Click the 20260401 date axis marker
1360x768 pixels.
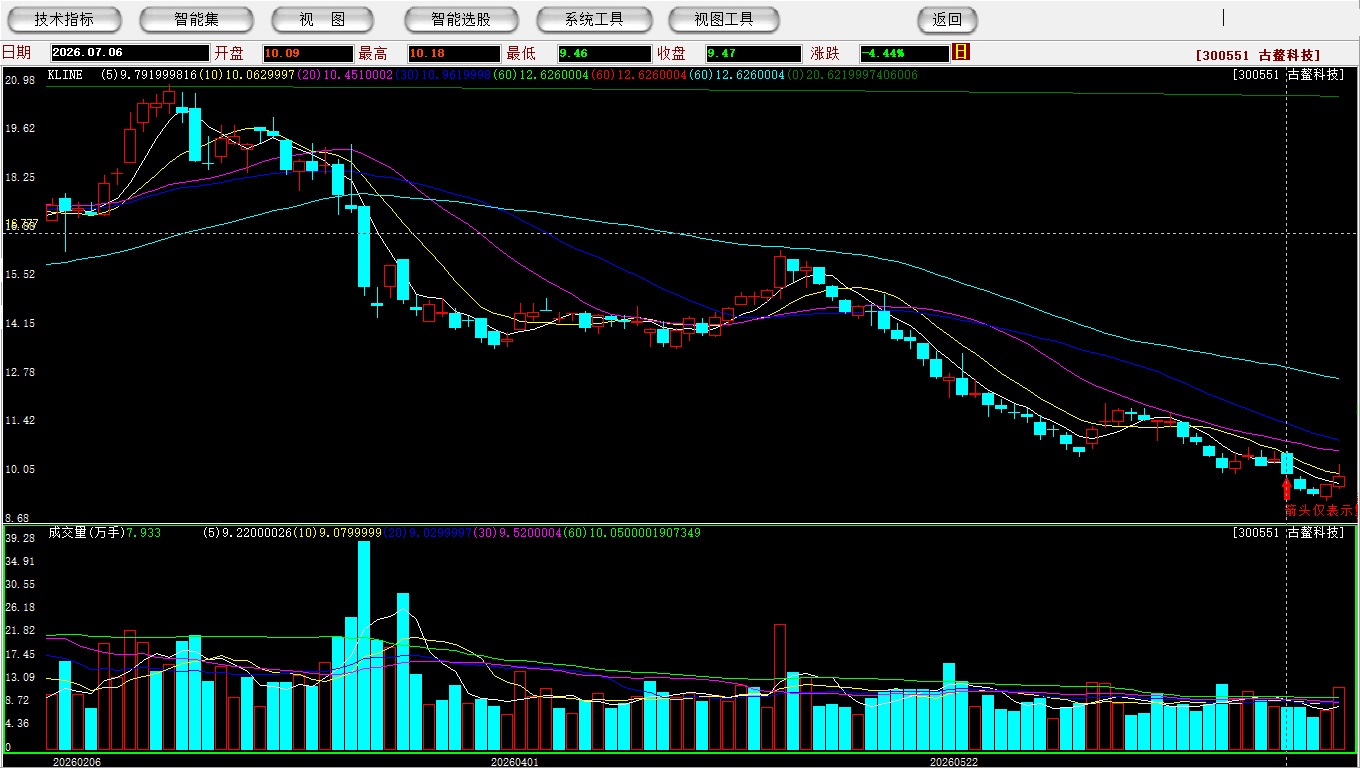point(514,761)
